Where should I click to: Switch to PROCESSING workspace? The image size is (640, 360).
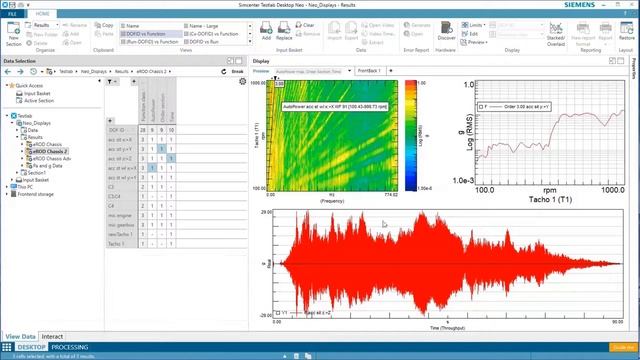click(x=70, y=347)
